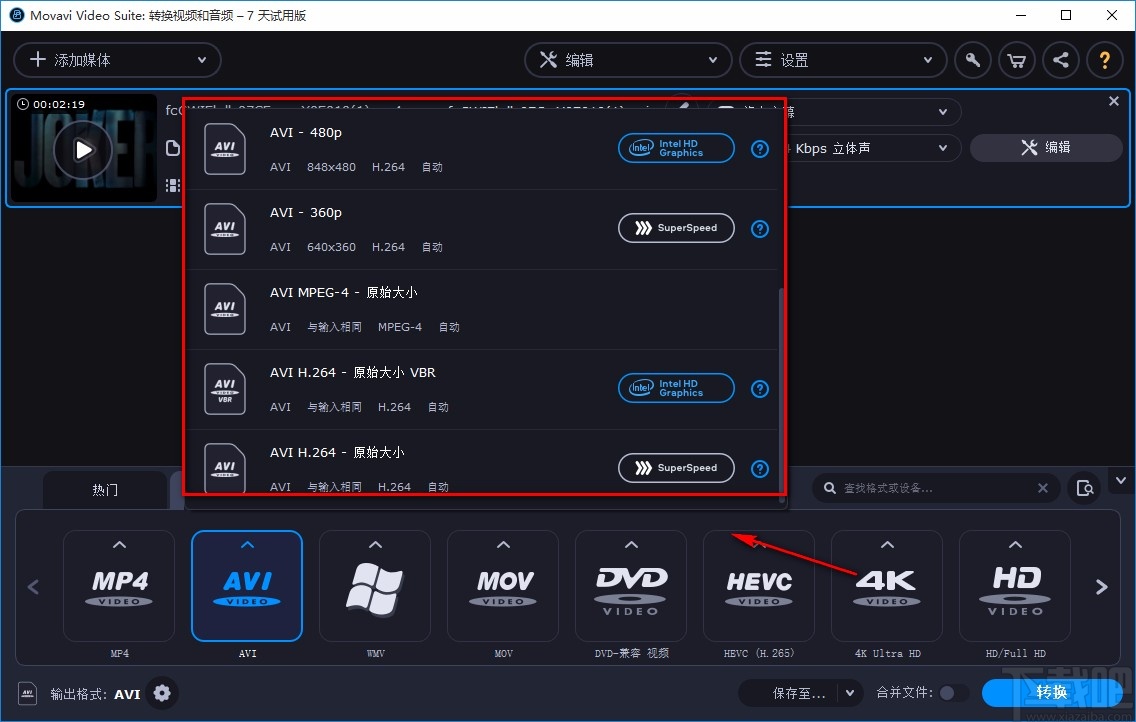The width and height of the screenshot is (1136, 722).
Task: Click the share icon in the toolbar
Action: click(1060, 60)
